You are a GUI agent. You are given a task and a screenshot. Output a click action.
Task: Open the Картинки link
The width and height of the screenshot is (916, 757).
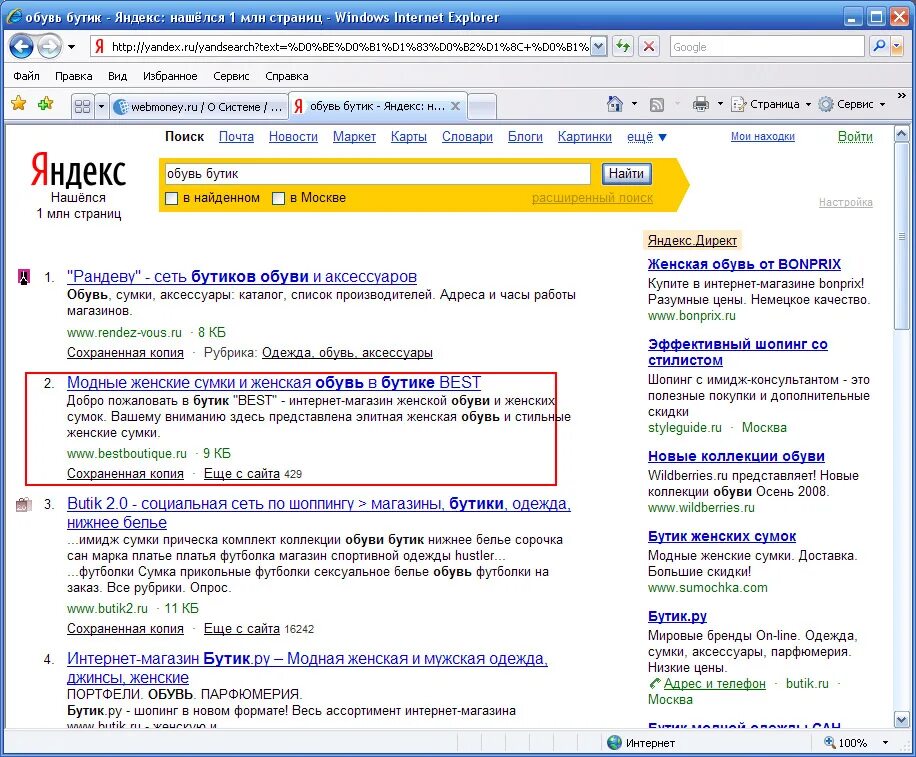click(584, 137)
